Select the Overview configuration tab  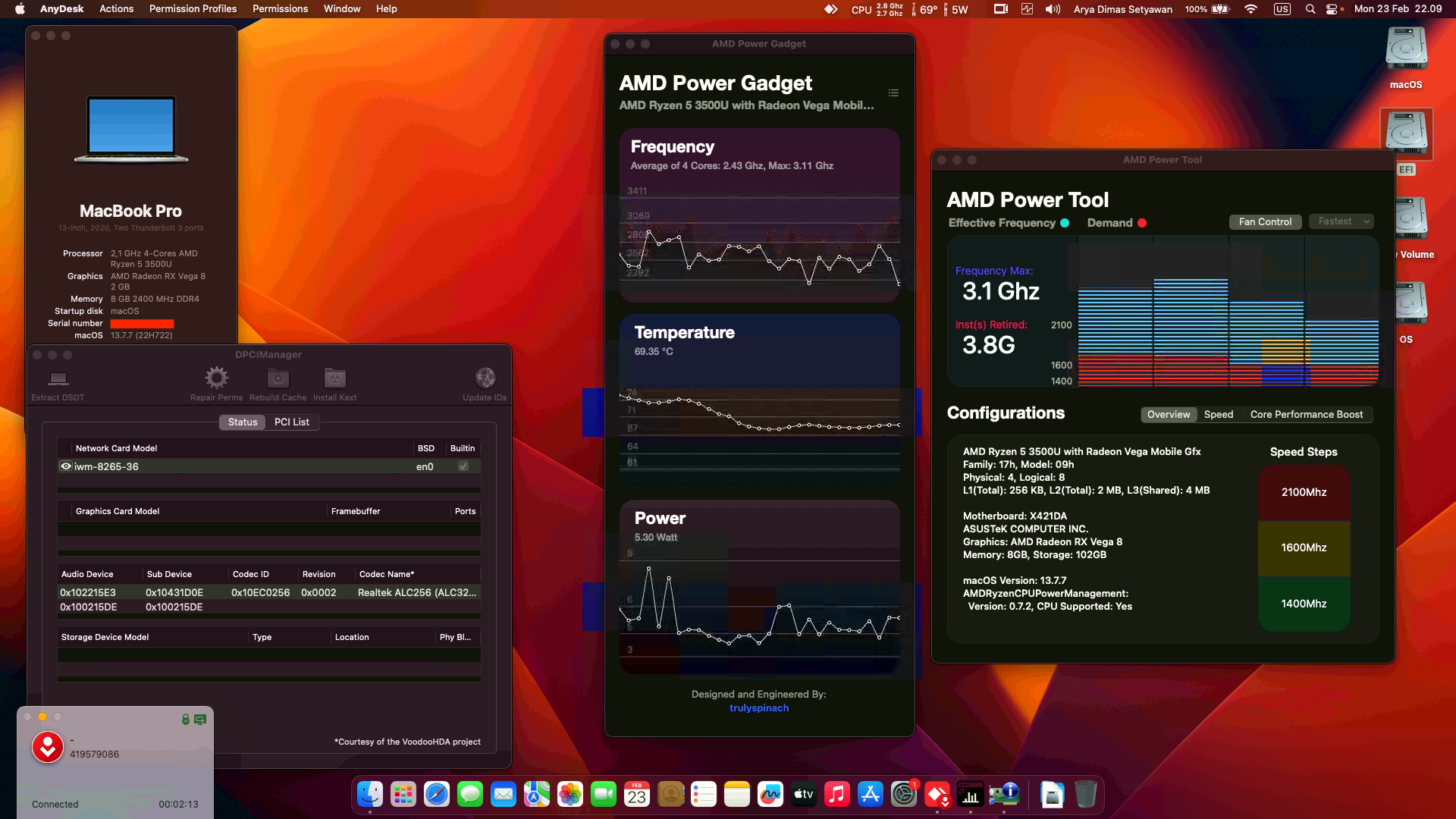pyautogui.click(x=1169, y=414)
